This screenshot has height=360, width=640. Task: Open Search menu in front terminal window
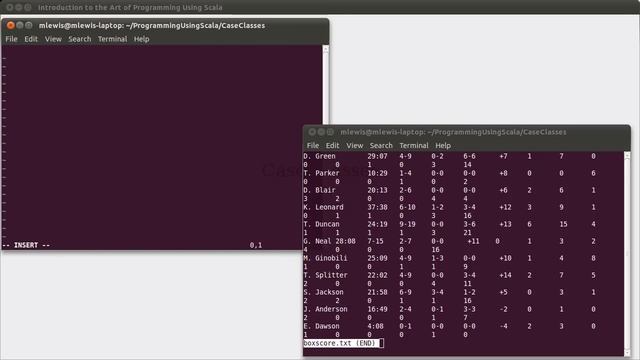(80, 39)
